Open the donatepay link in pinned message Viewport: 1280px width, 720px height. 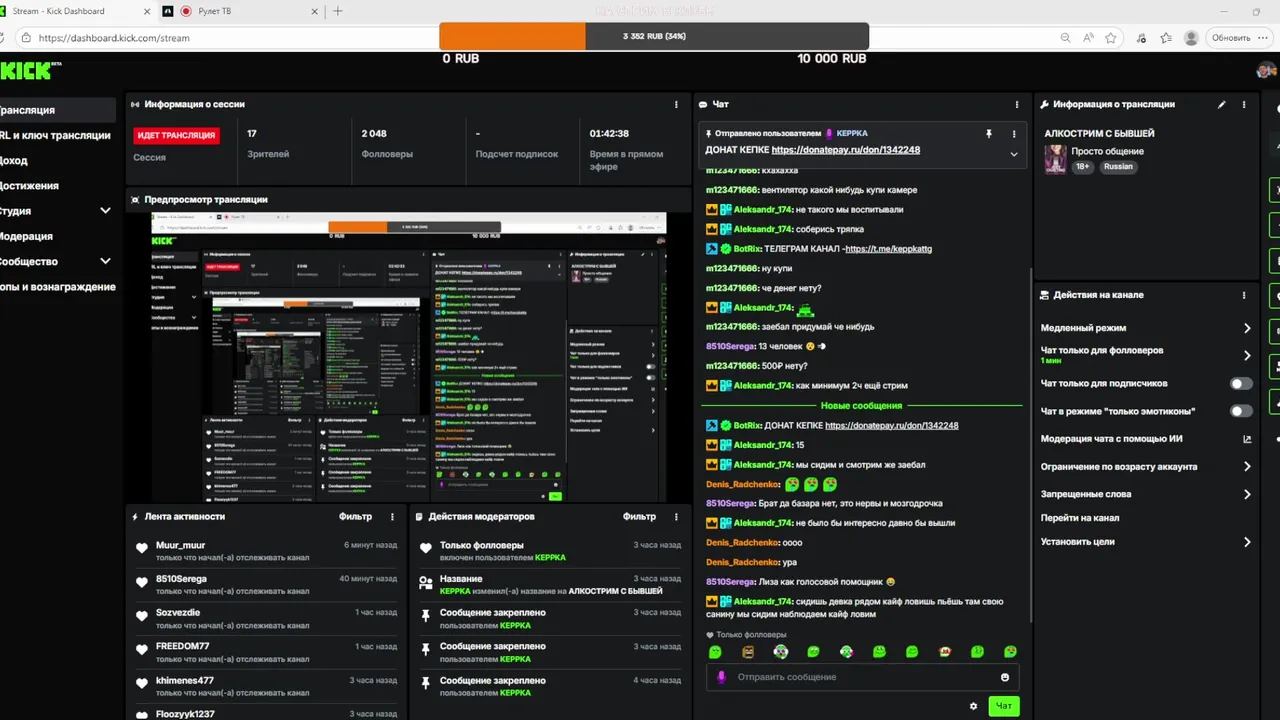tap(846, 150)
